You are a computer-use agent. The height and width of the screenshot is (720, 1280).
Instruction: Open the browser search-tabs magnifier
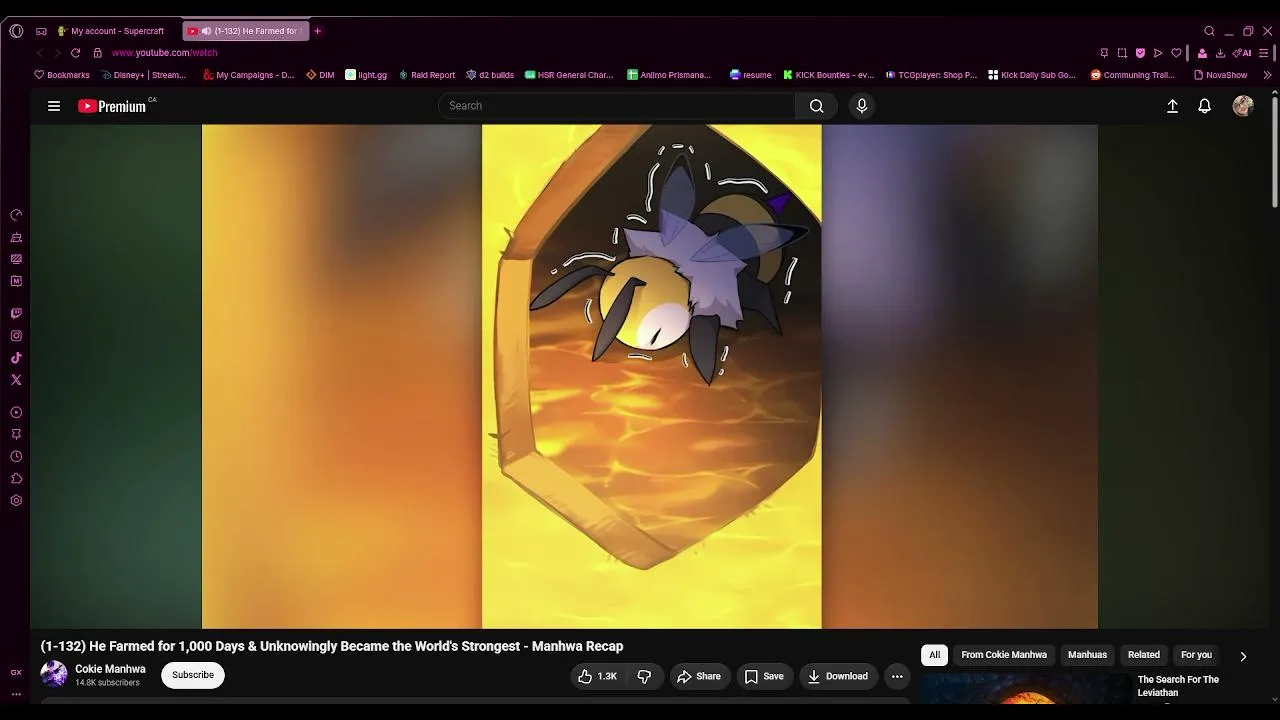pos(1209,31)
